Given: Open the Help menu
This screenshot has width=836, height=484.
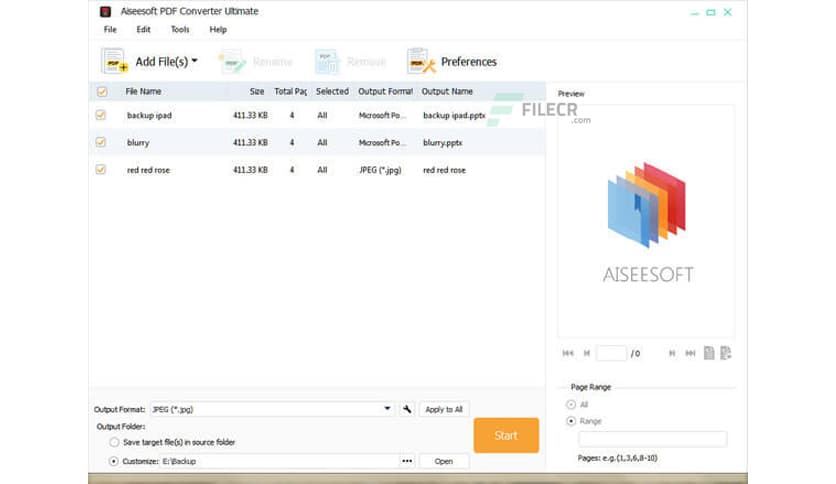Looking at the screenshot, I should pyautogui.click(x=218, y=29).
